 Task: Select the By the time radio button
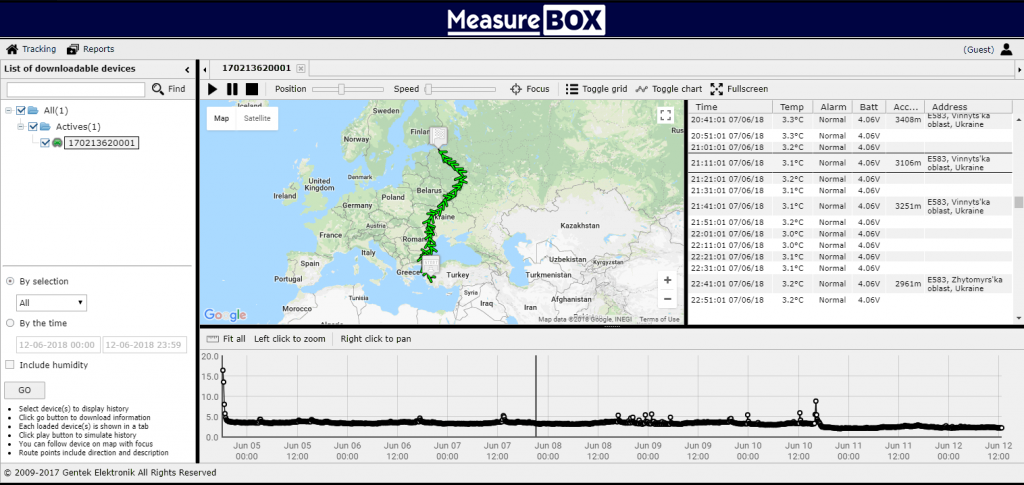[10, 323]
